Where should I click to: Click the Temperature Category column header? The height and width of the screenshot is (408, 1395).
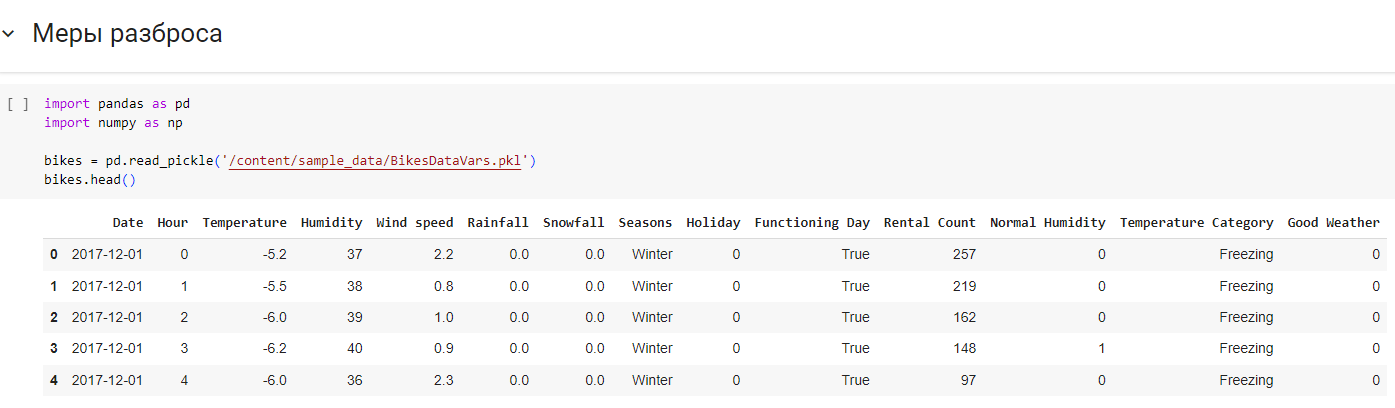tap(1197, 223)
